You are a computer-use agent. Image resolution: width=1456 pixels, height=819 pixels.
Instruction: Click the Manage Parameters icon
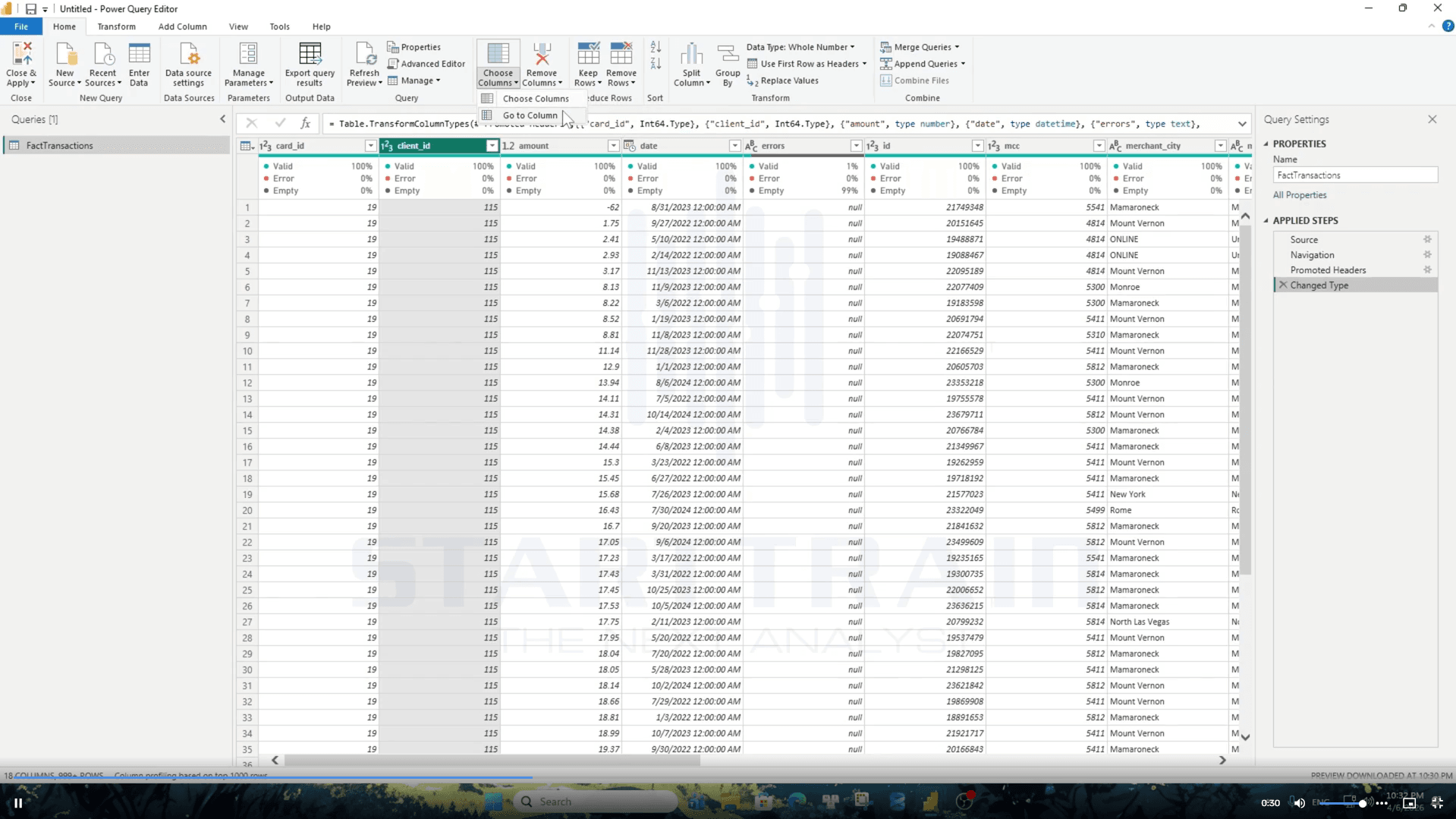248,55
